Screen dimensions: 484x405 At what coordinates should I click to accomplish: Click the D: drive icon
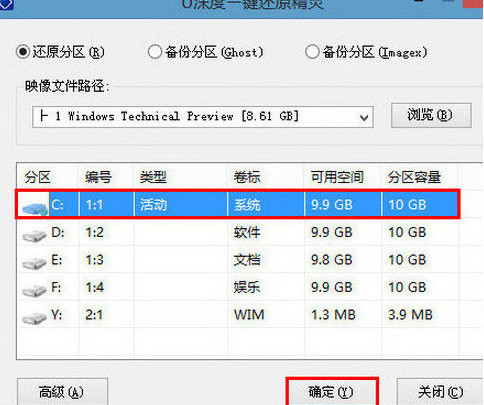[34, 236]
